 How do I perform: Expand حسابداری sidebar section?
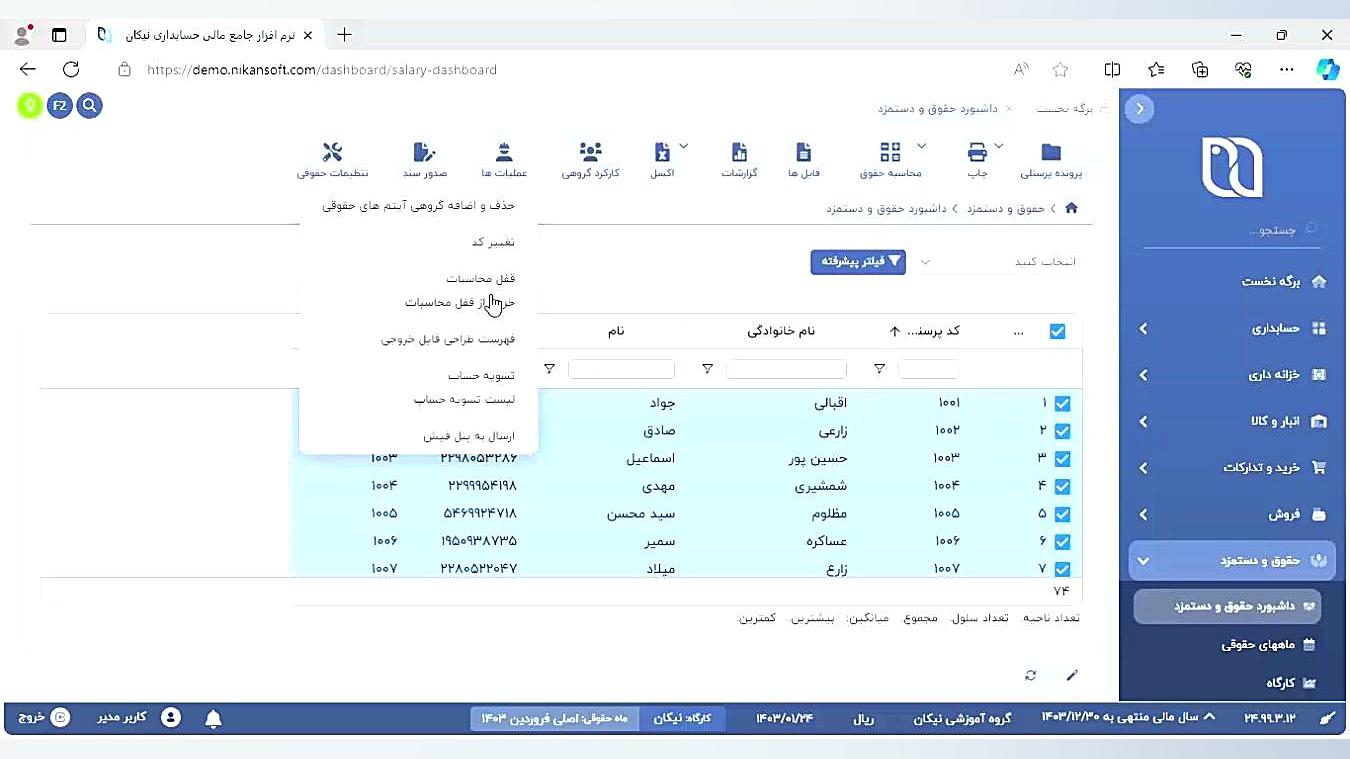coord(1233,328)
